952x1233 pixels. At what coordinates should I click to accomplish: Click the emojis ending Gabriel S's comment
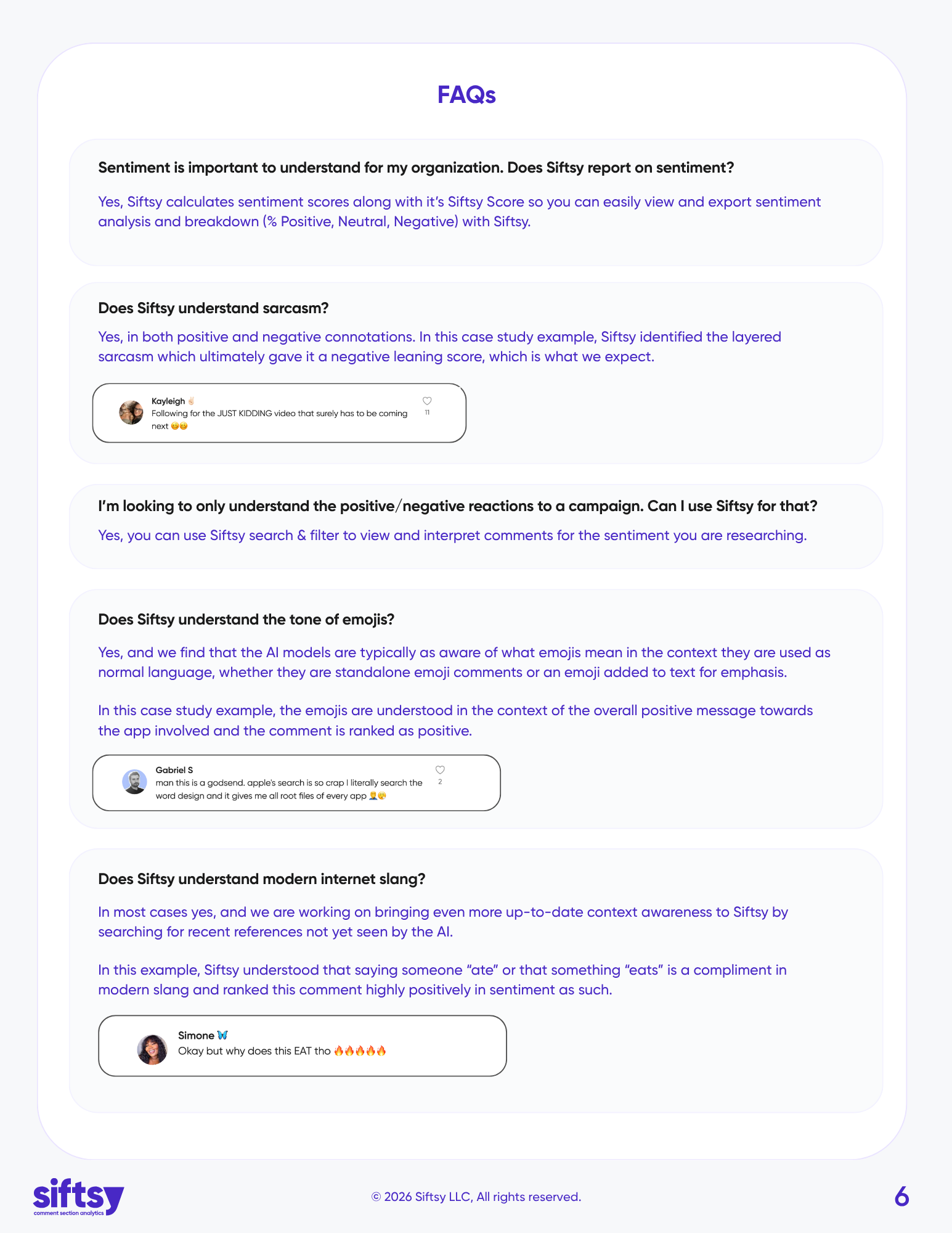[x=377, y=796]
